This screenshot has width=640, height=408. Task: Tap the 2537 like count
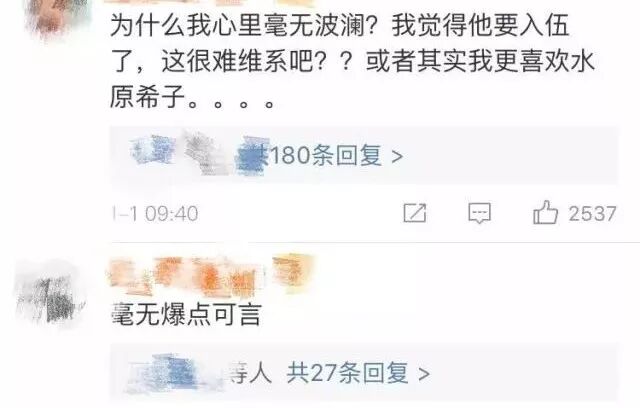click(x=593, y=213)
